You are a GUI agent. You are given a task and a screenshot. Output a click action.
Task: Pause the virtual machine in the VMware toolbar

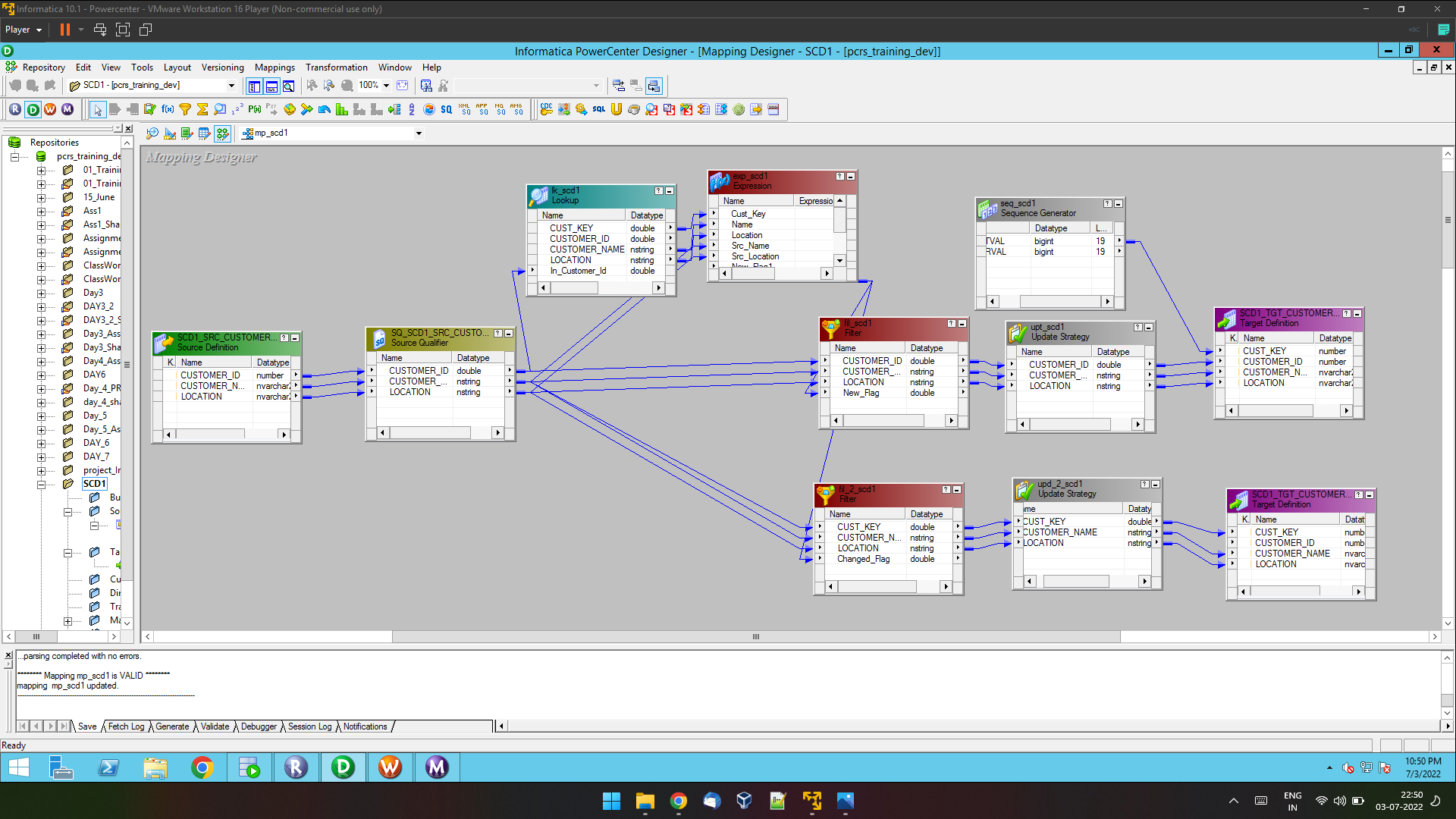[64, 30]
